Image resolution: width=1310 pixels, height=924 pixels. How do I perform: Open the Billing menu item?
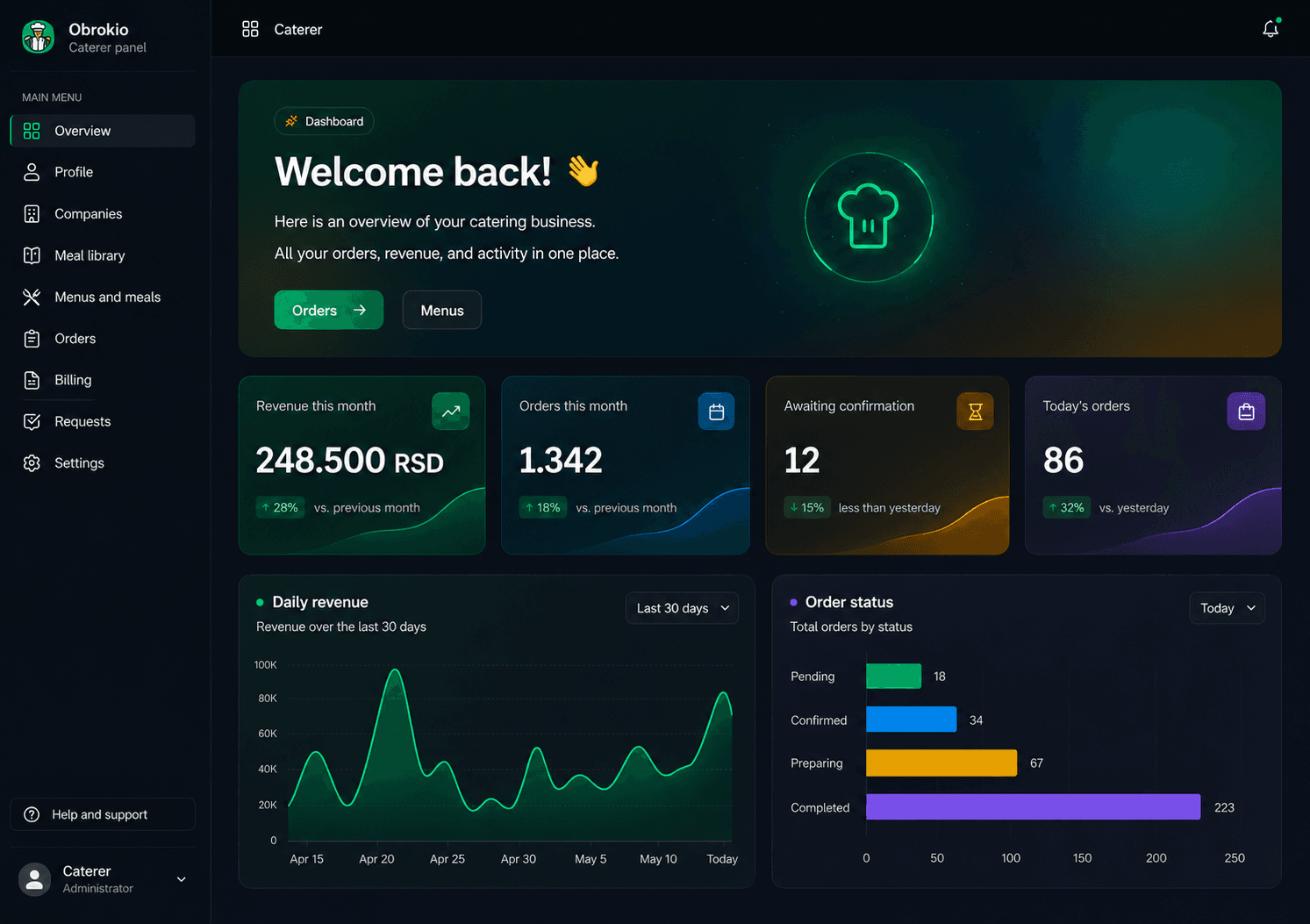103,380
